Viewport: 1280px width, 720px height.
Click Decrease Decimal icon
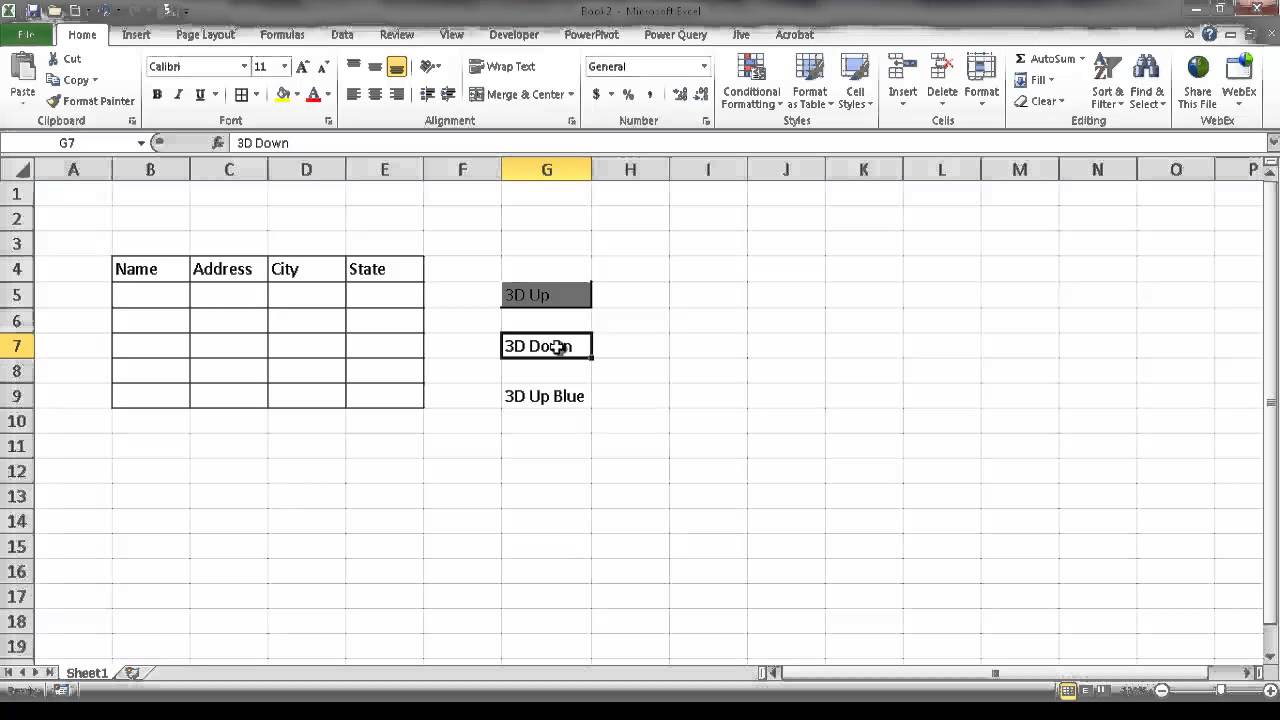[x=700, y=95]
